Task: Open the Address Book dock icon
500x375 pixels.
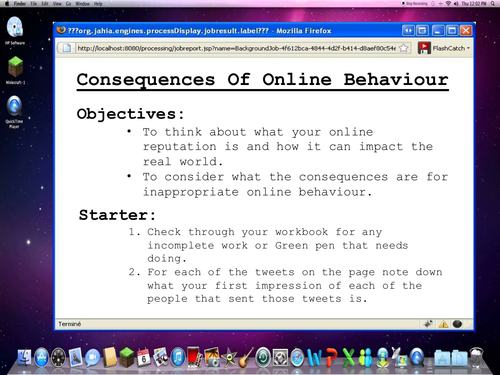Action: 110,358
